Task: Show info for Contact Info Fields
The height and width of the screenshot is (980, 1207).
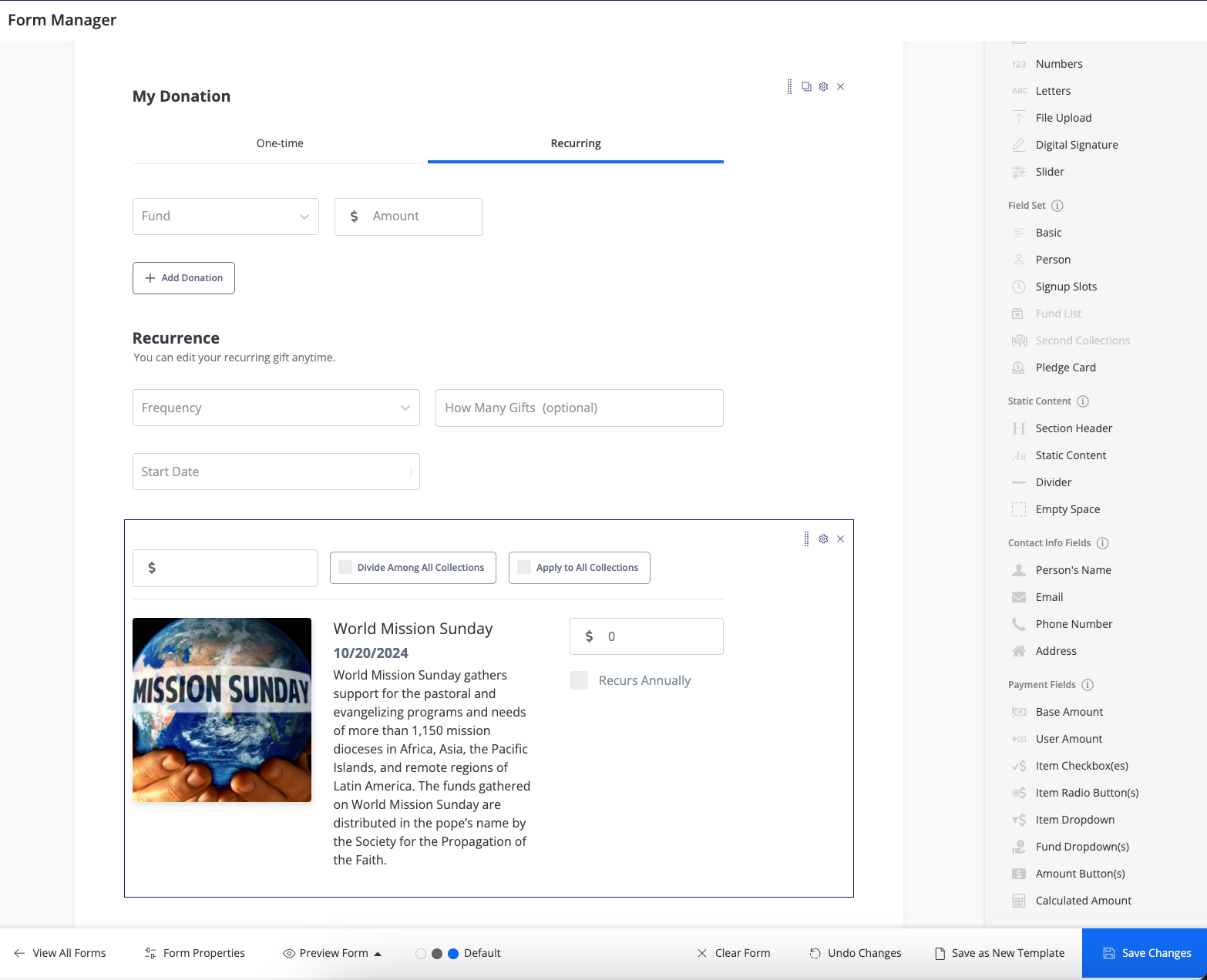Action: [1103, 543]
